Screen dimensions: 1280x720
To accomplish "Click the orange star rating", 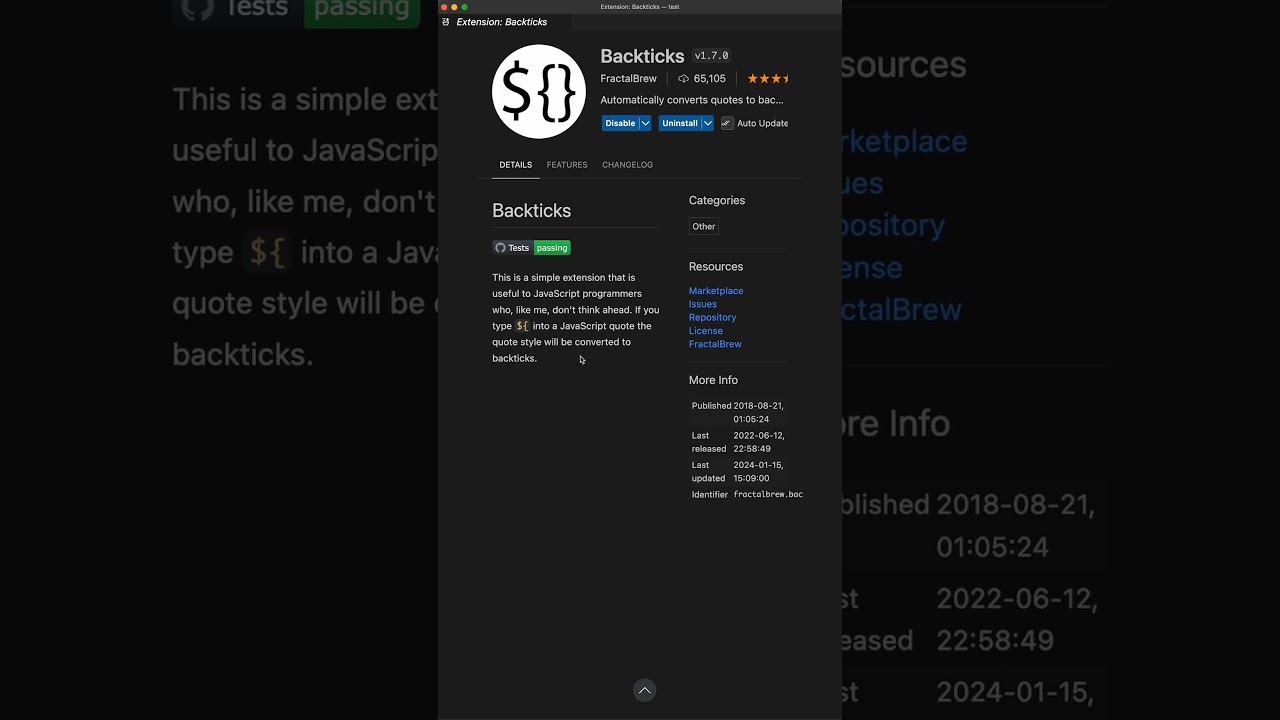I will coord(768,79).
